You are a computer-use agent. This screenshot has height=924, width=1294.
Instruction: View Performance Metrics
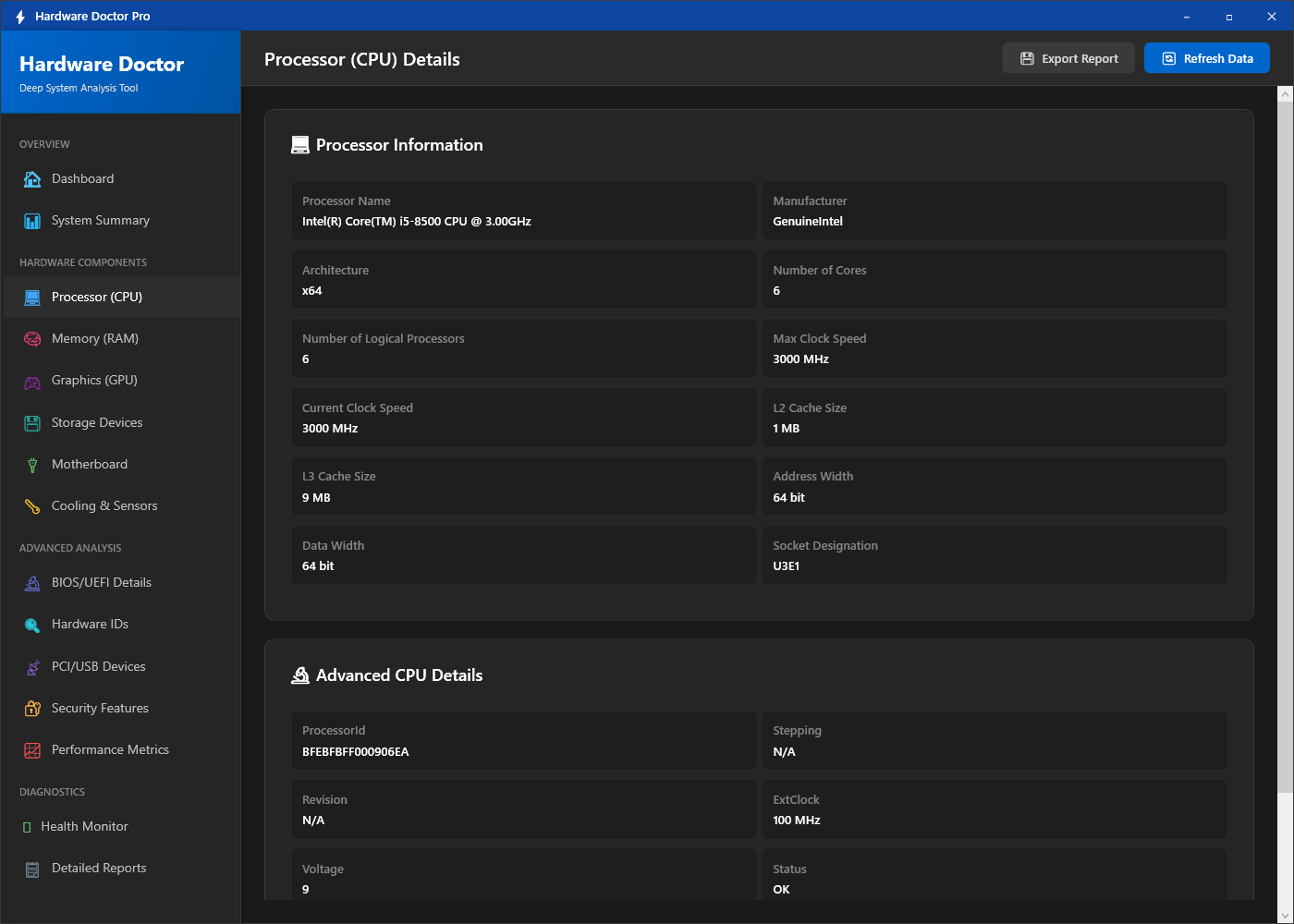click(121, 750)
